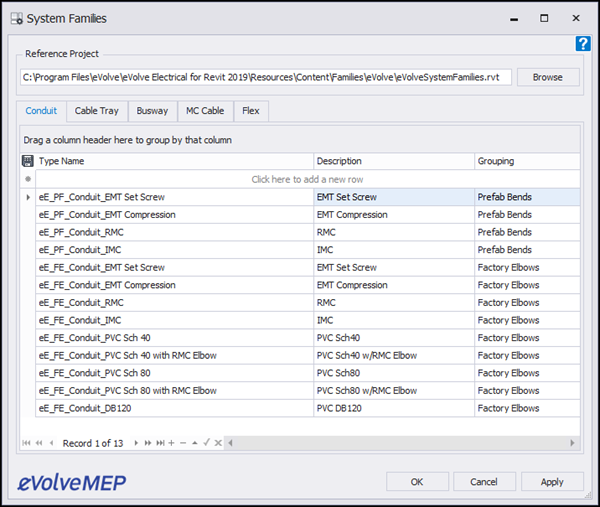Click 'Click here to add a new row'
Screen dimensions: 600x507
tap(308, 179)
